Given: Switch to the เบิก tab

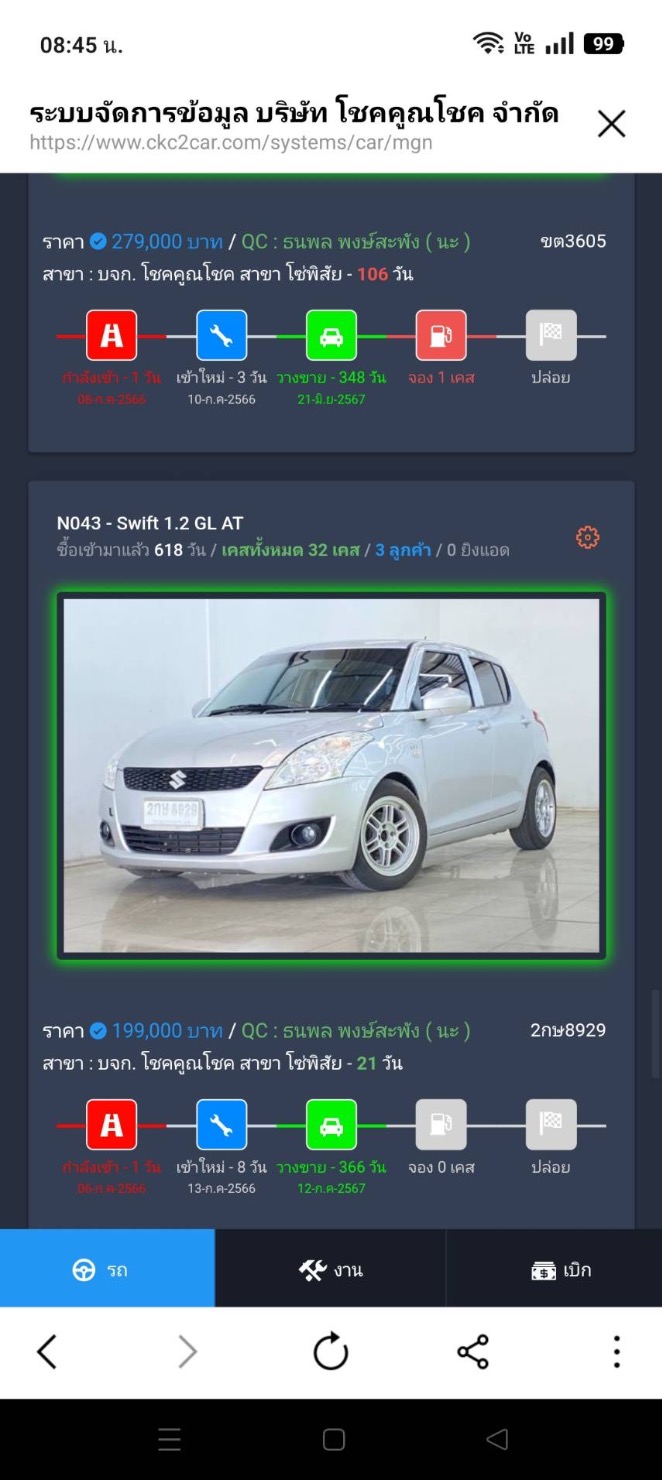Looking at the screenshot, I should 554,1269.
